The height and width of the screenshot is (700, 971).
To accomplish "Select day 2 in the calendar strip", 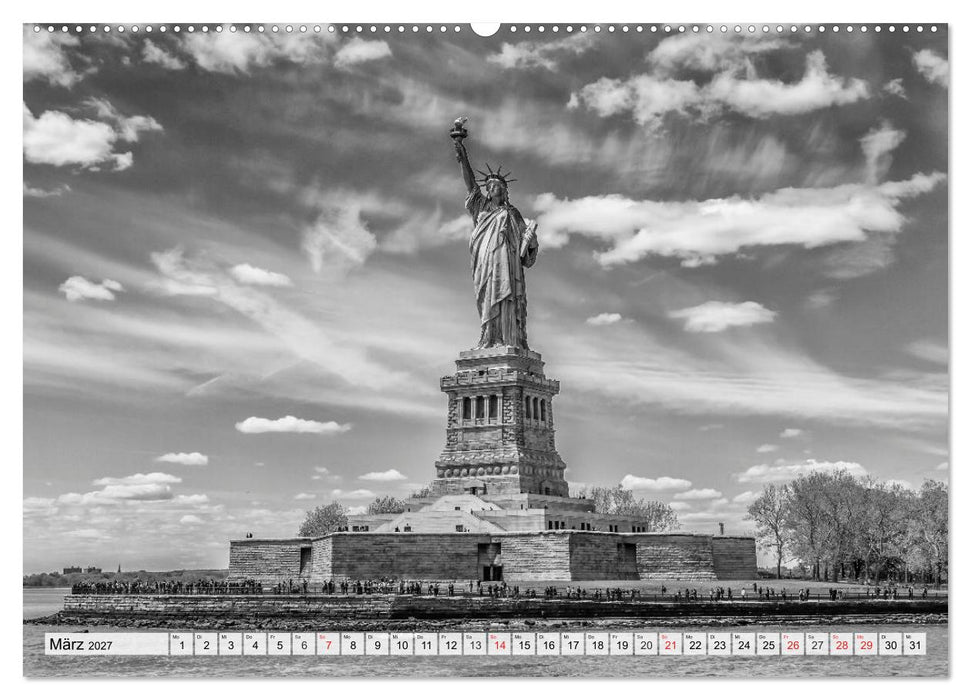I will point(206,644).
